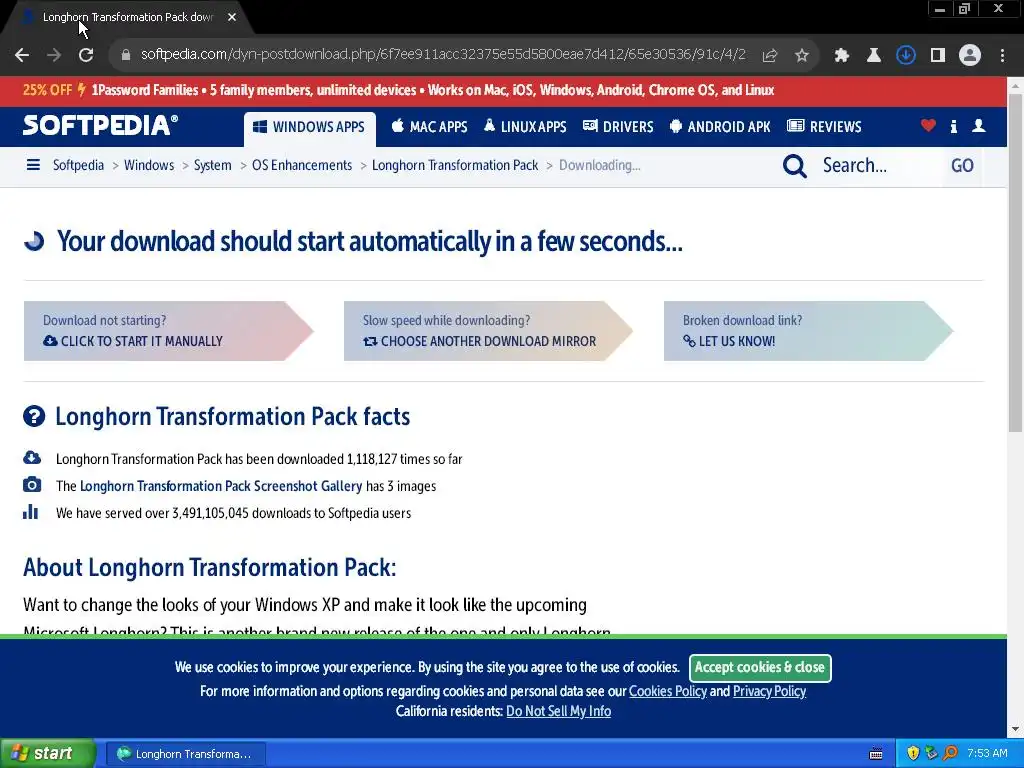Follow the Windows breadcrumb link
This screenshot has height=768, width=1024.
(149, 165)
